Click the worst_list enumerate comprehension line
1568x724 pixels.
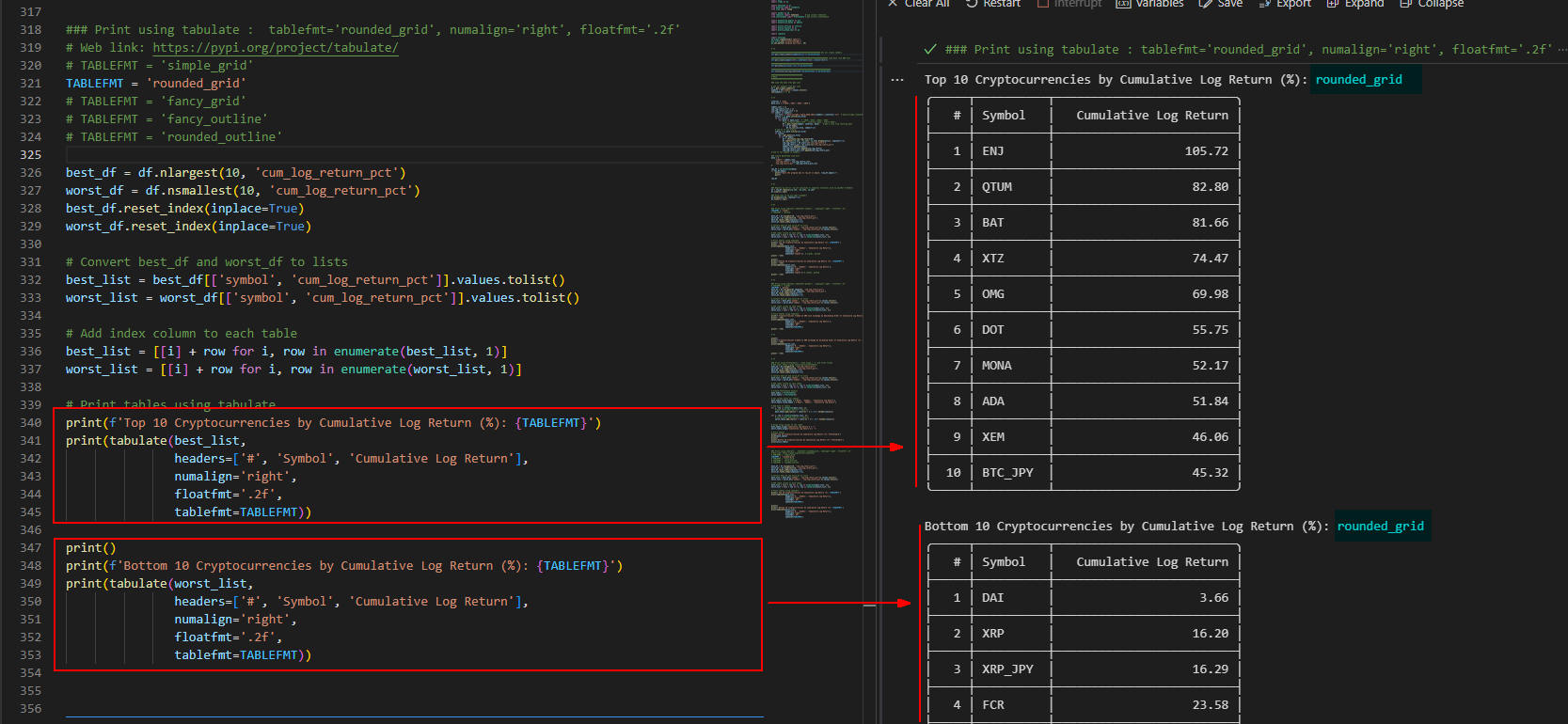(293, 370)
